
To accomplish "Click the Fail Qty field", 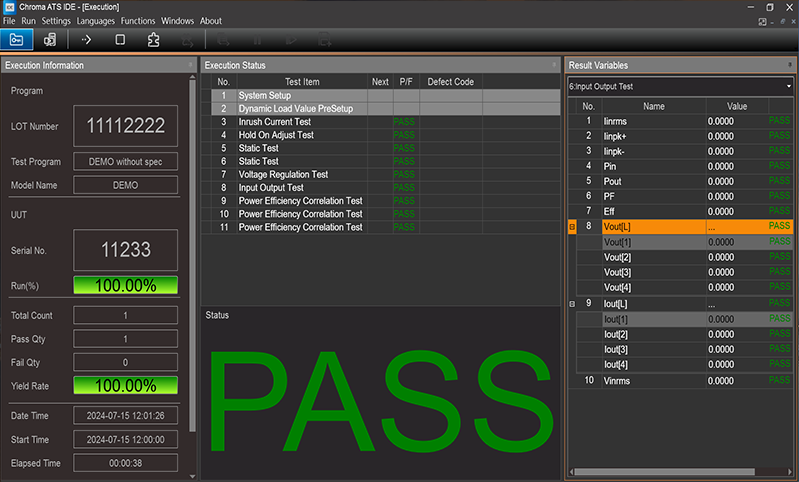I will tap(125, 362).
